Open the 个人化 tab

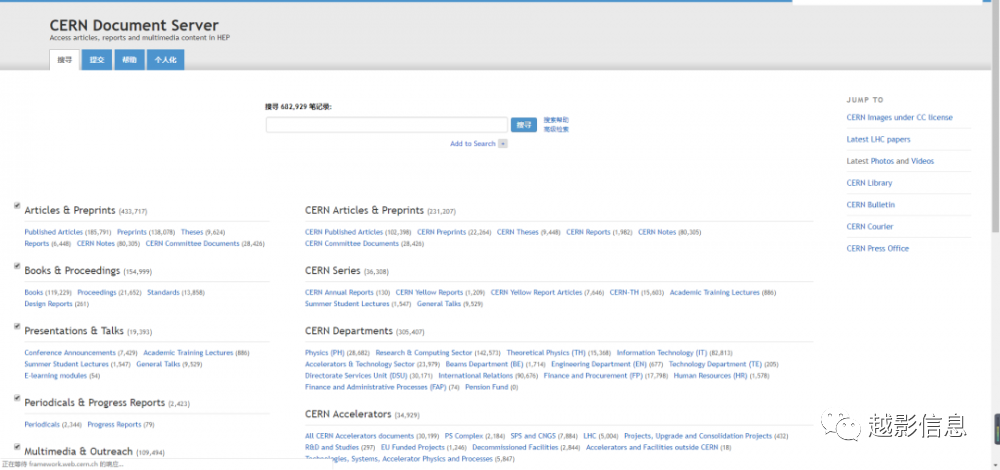[x=166, y=60]
